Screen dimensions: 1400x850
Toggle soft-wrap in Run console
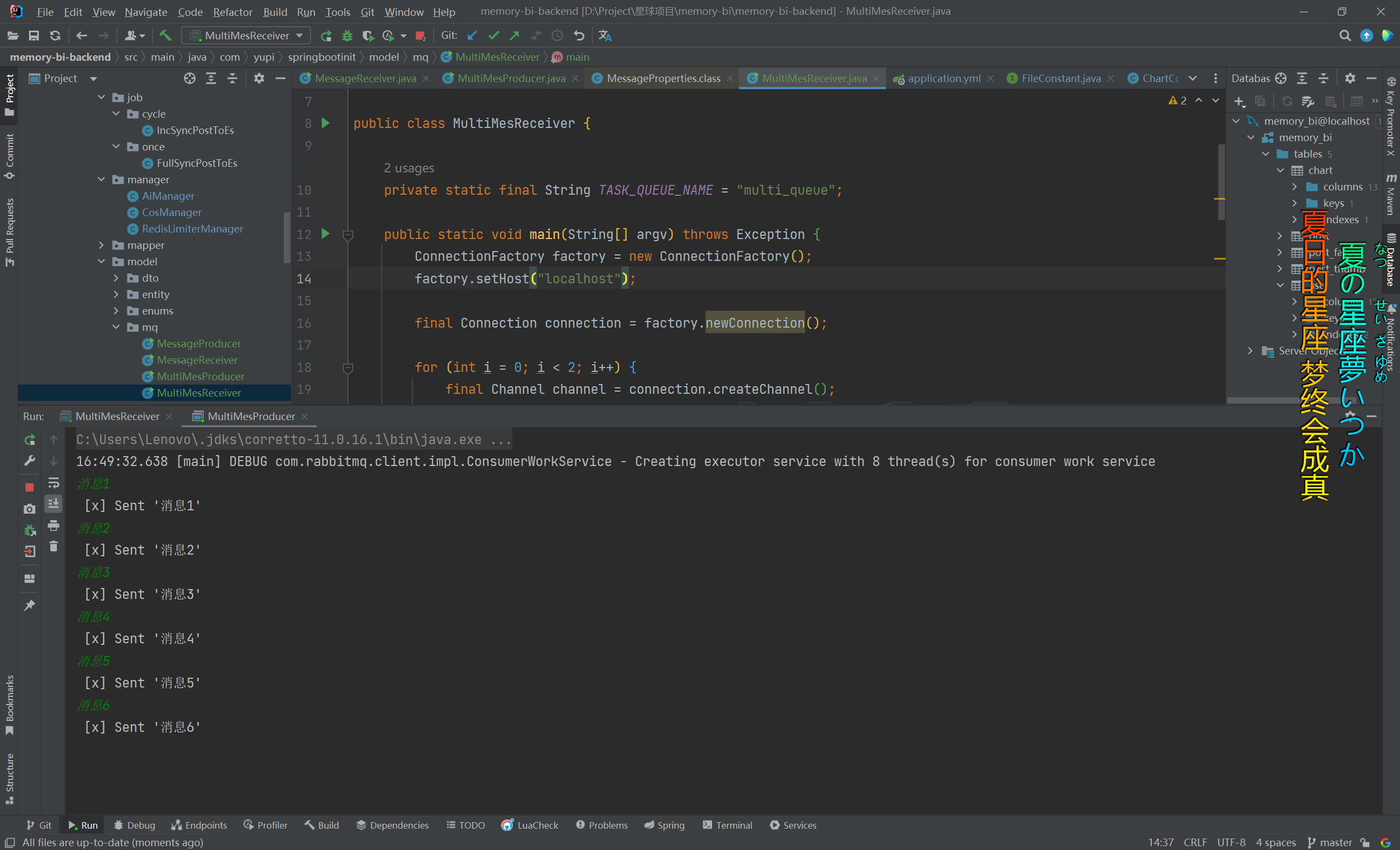click(x=54, y=483)
